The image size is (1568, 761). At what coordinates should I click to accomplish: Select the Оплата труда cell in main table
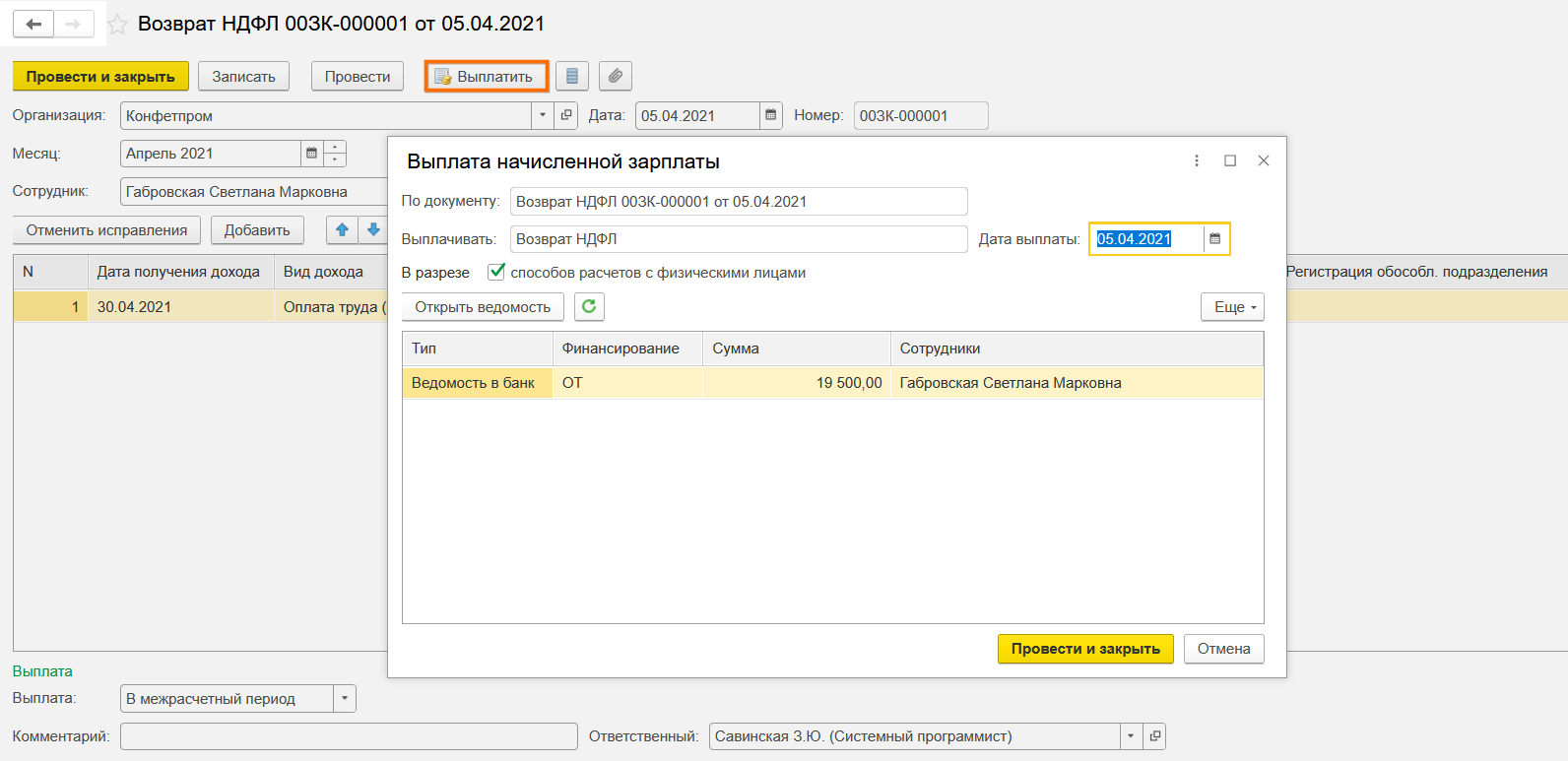pos(331,307)
